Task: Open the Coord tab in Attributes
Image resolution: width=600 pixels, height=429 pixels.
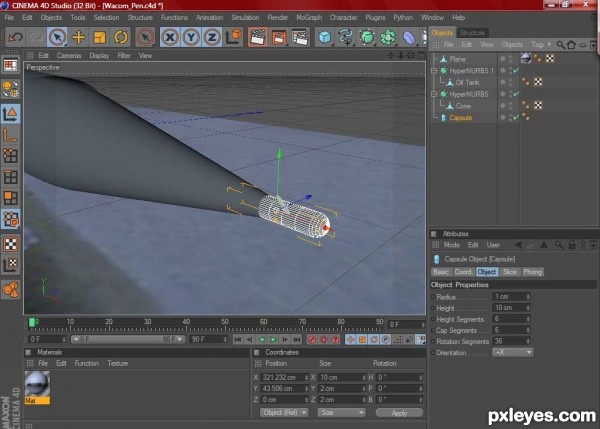Action: (463, 272)
